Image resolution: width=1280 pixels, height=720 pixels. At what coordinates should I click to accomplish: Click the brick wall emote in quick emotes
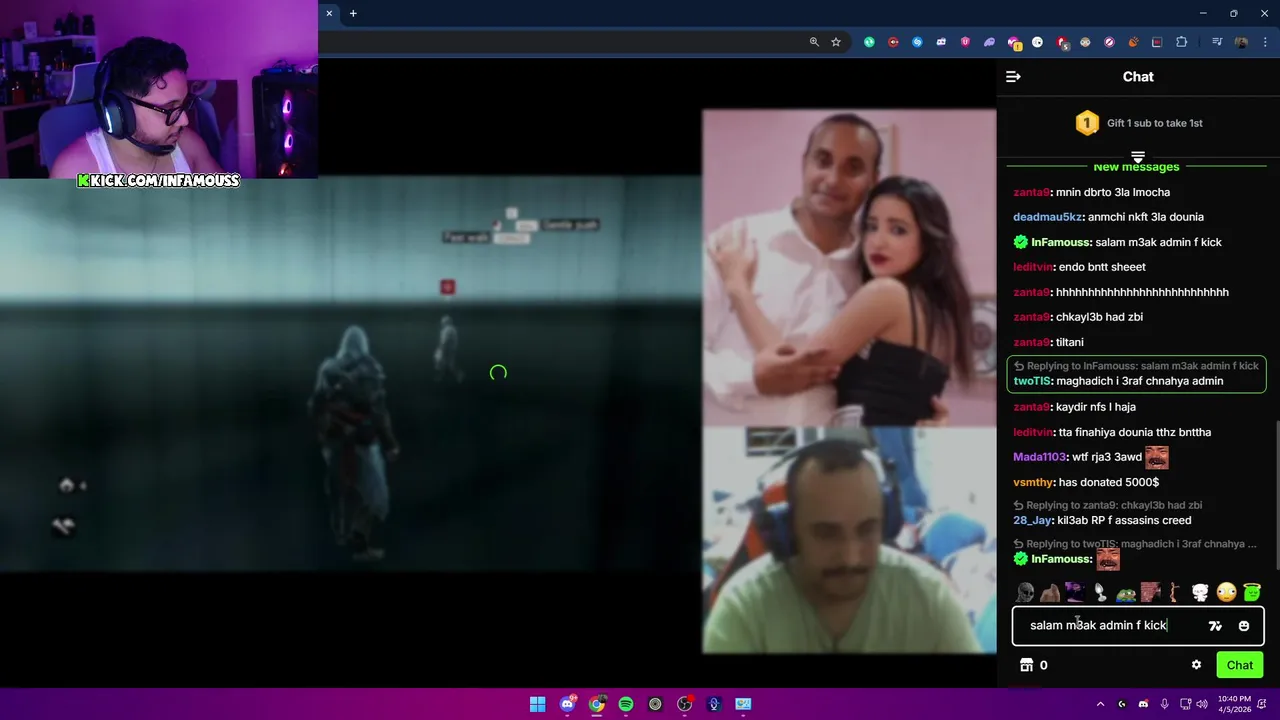click(x=1151, y=593)
